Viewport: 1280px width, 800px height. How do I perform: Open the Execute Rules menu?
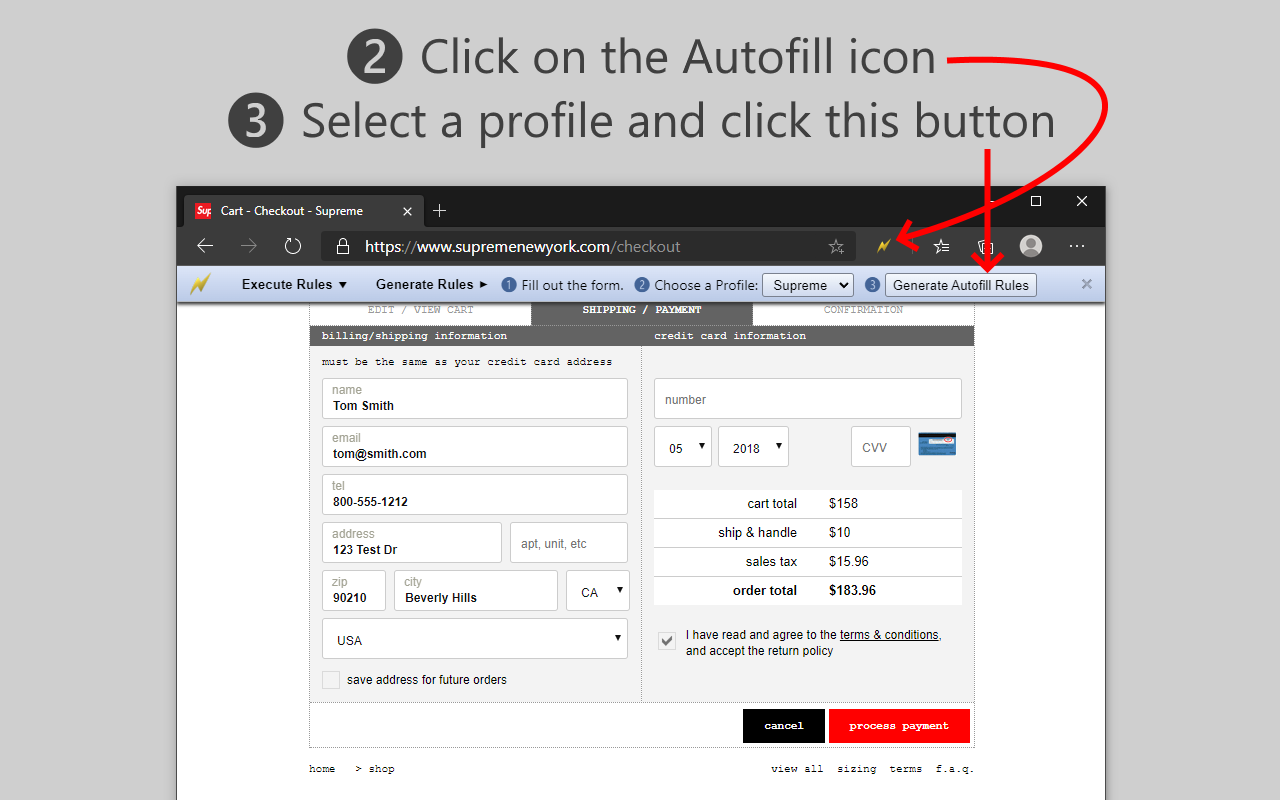click(x=293, y=284)
